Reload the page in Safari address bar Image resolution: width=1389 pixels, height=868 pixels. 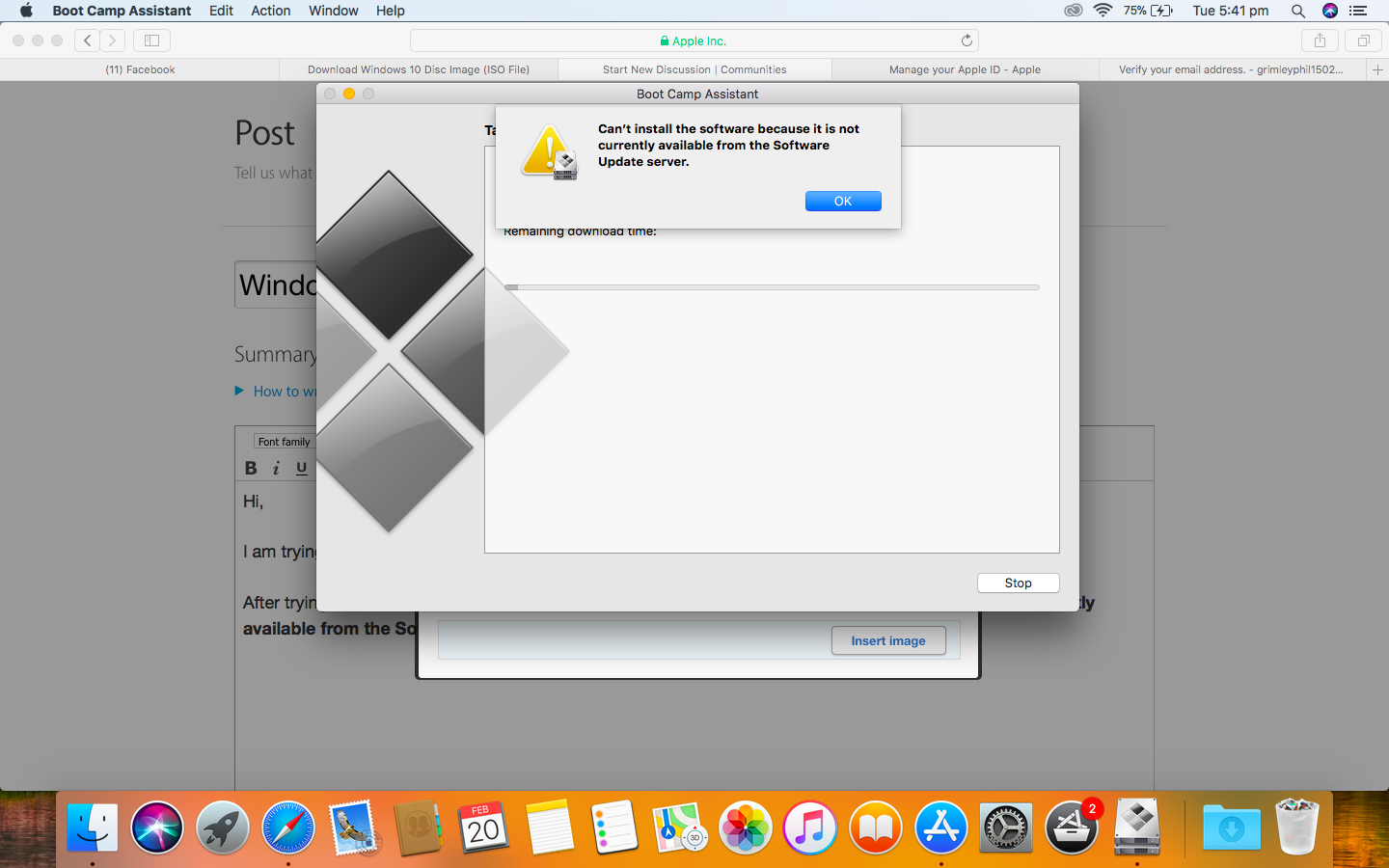pyautogui.click(x=967, y=41)
